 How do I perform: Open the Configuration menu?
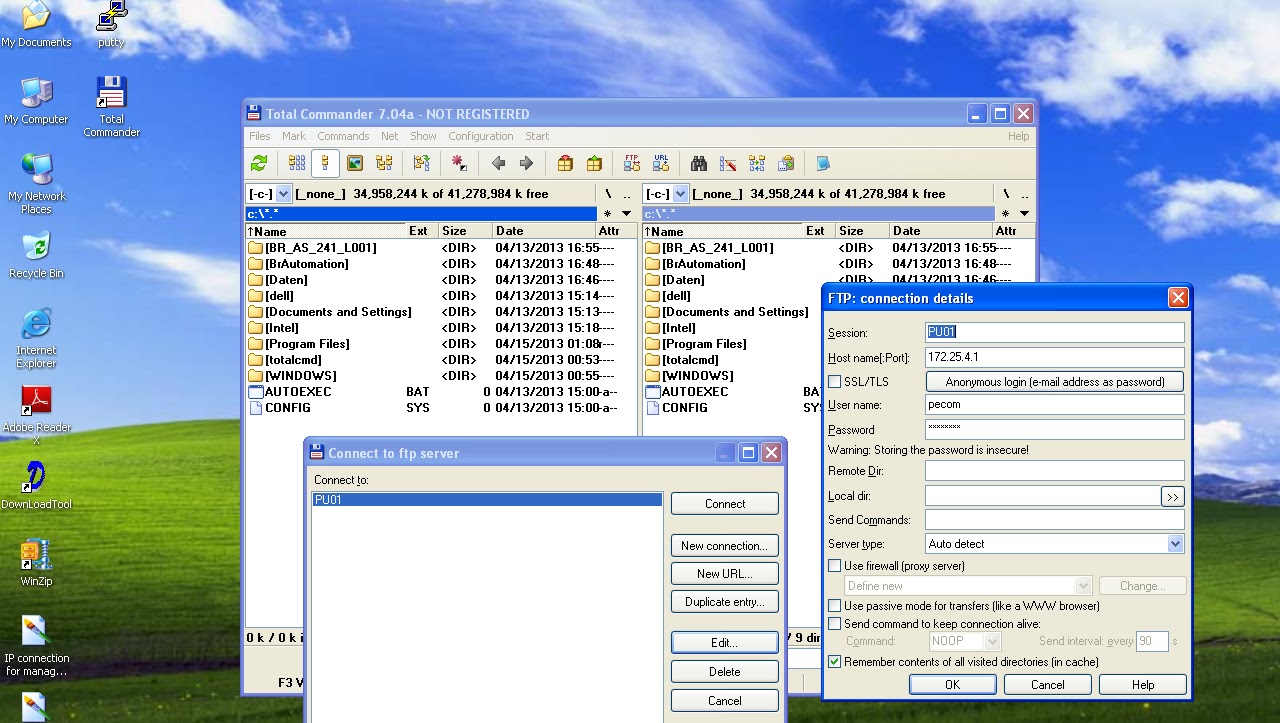click(481, 136)
